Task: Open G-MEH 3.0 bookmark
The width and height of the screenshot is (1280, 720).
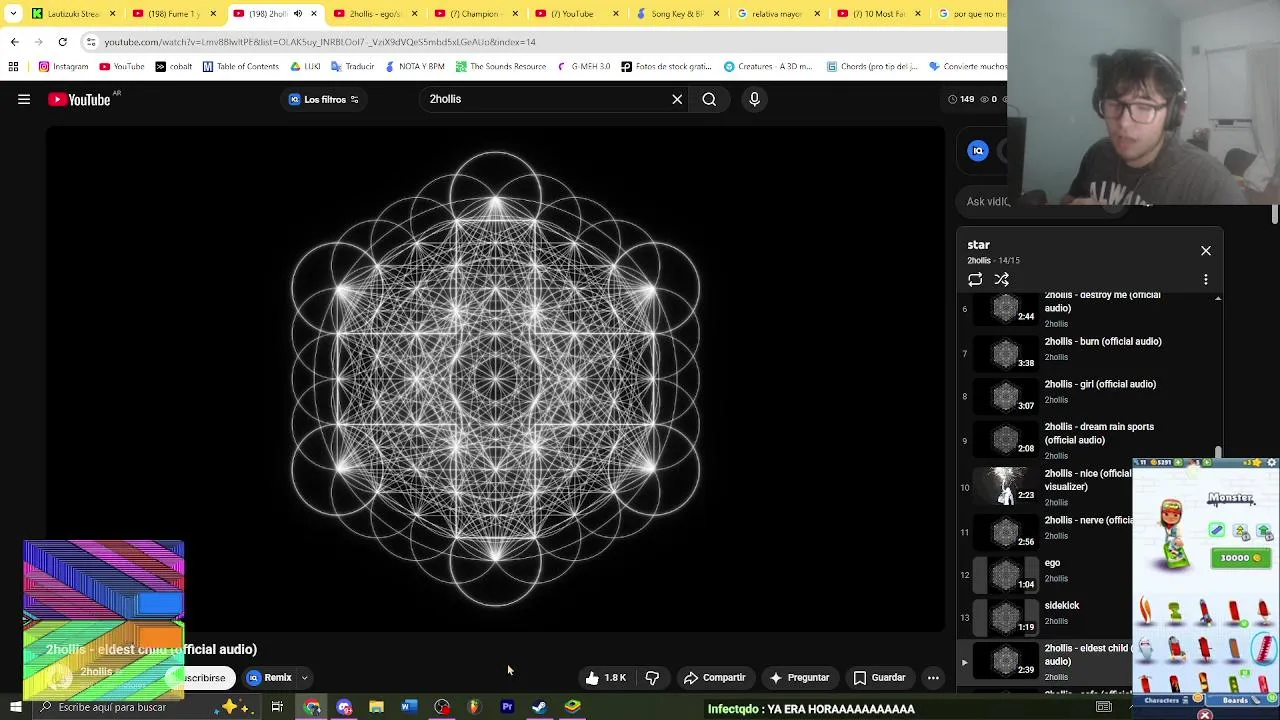Action: (x=583, y=67)
